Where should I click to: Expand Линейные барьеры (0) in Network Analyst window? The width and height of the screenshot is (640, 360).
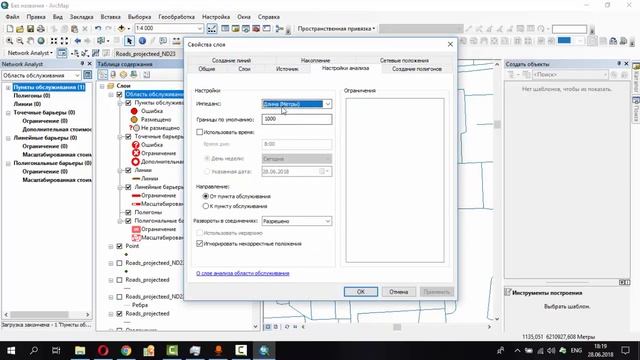[x=8, y=138]
